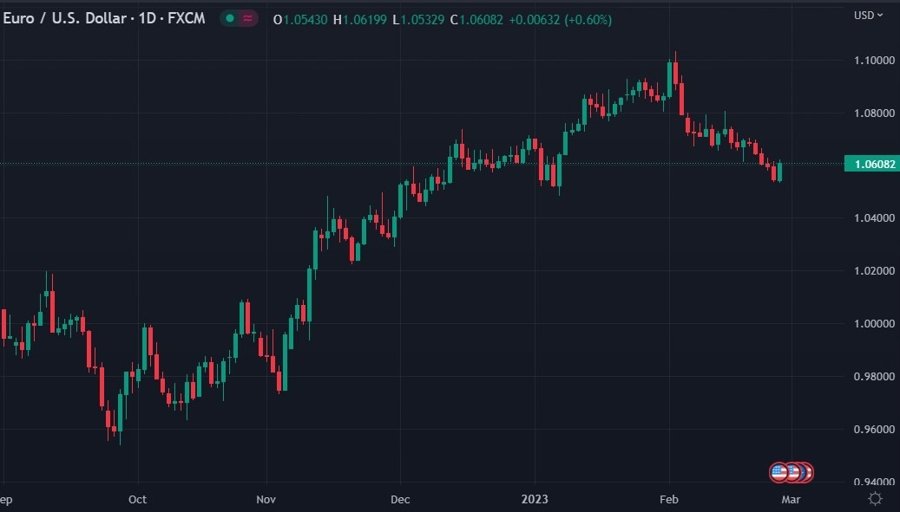Click the Mar label on time axis

coord(790,498)
